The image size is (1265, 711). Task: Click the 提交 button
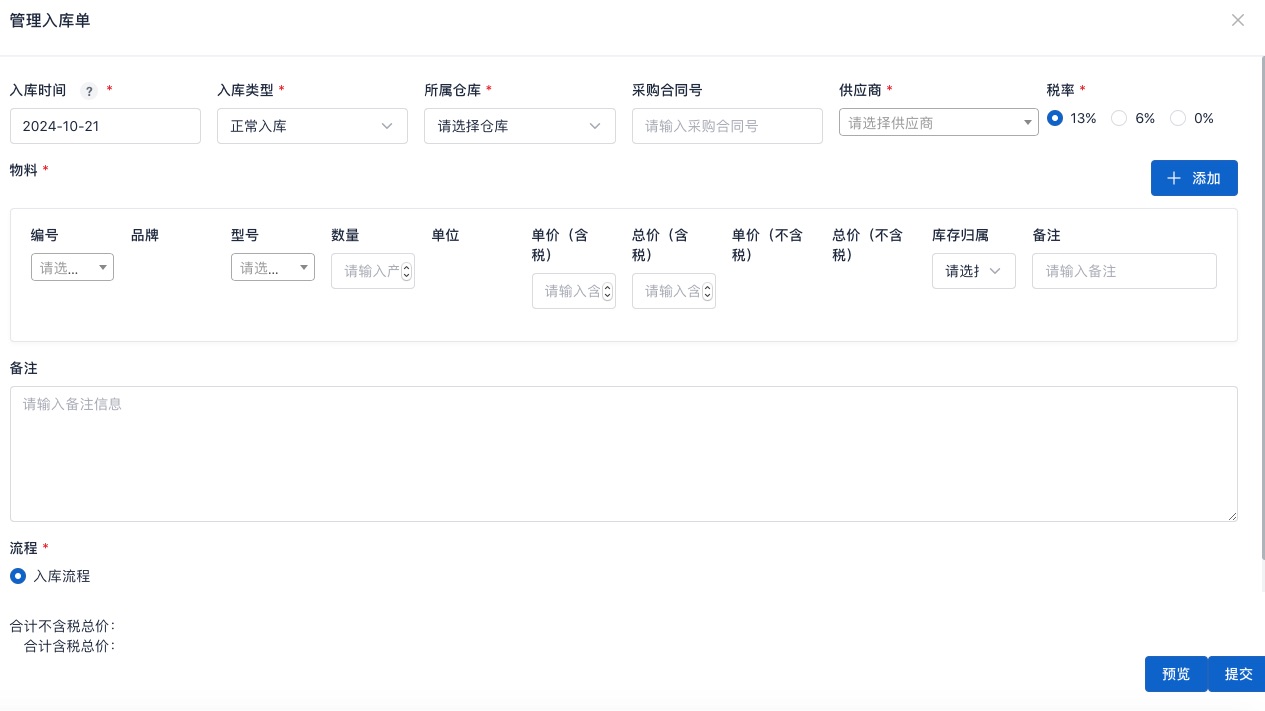point(1238,674)
